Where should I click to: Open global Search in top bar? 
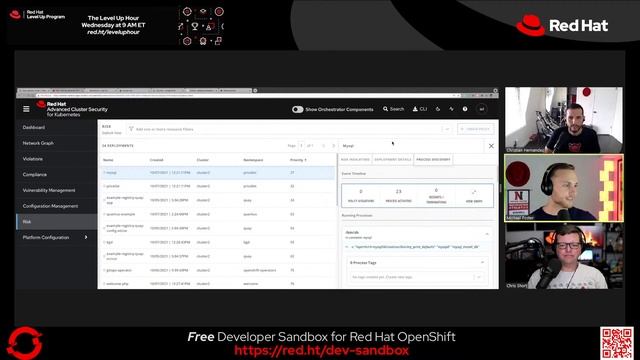click(x=393, y=109)
